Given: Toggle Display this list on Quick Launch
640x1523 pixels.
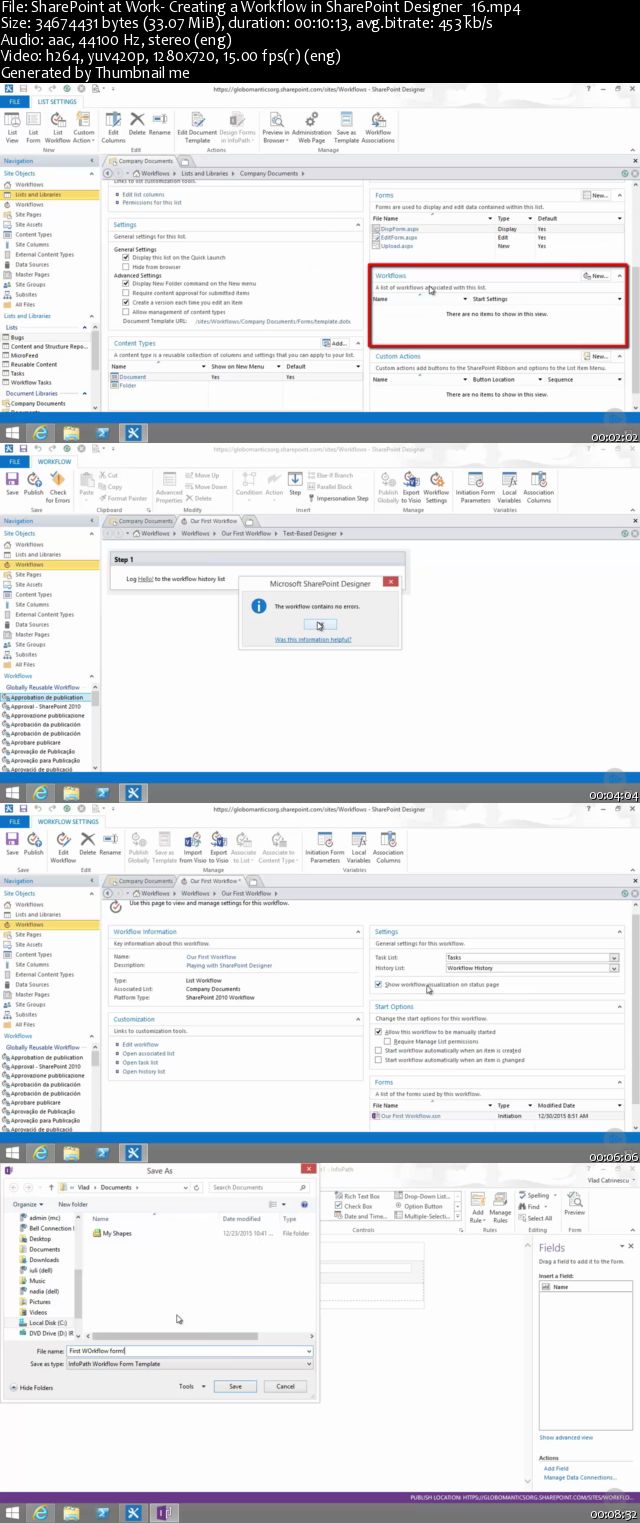Looking at the screenshot, I should 125,257.
